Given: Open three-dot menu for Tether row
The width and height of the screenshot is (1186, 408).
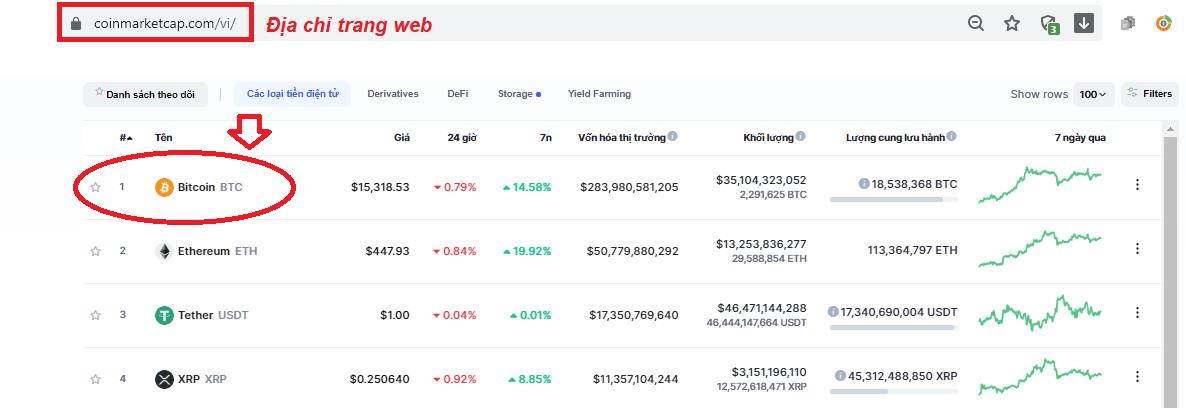Looking at the screenshot, I should coord(1136,313).
